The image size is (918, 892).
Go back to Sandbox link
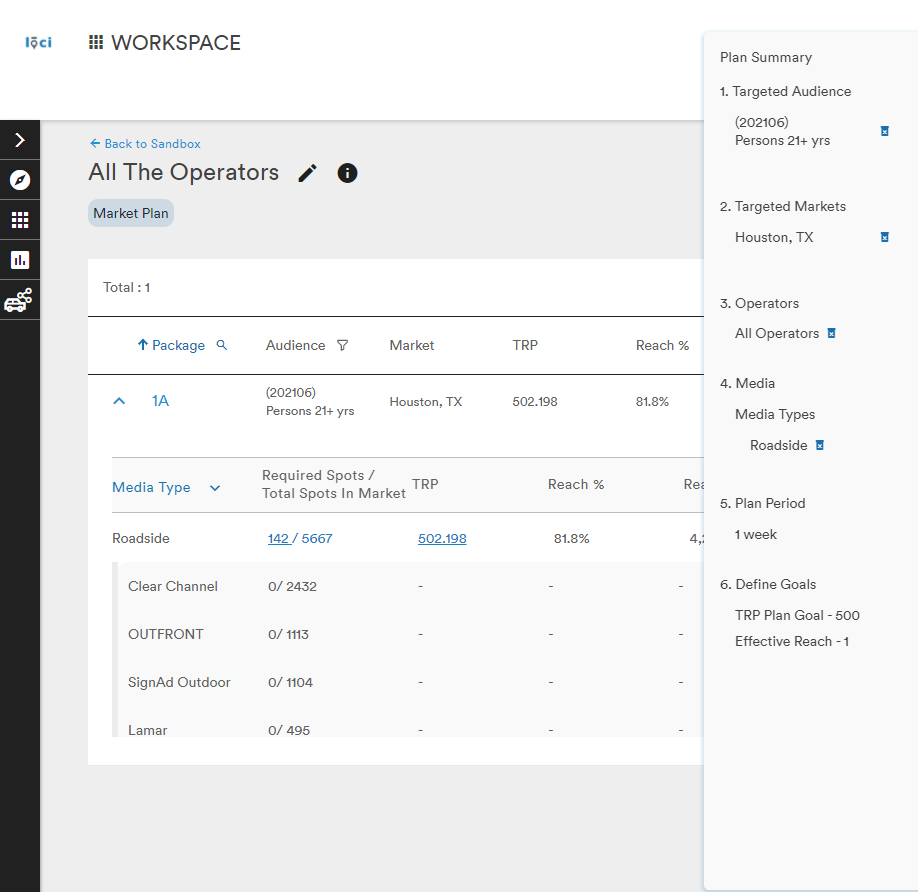145,143
